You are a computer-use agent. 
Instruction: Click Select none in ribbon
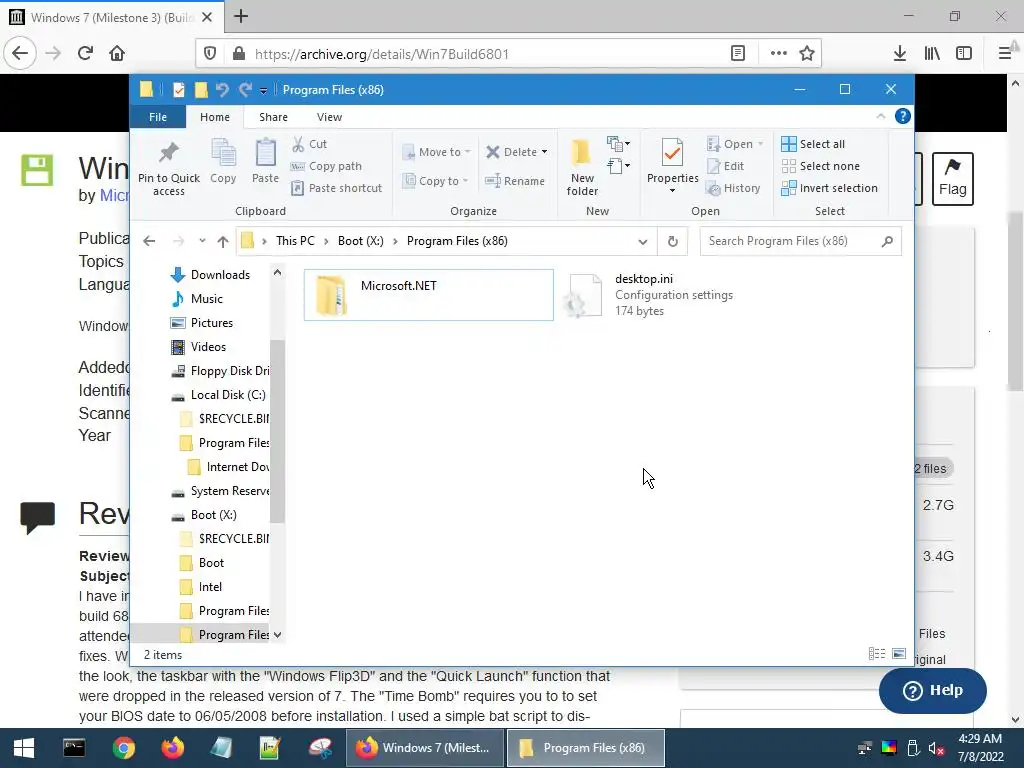[x=821, y=166]
